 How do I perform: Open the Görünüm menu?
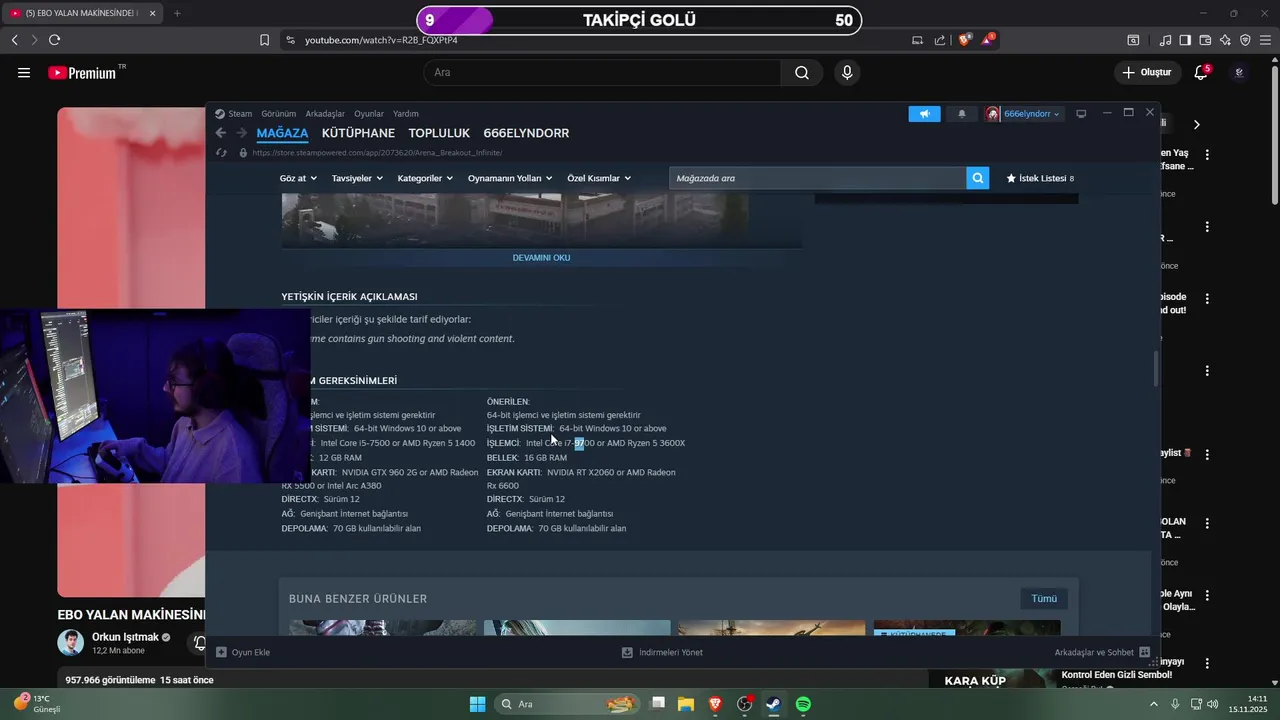coord(278,114)
